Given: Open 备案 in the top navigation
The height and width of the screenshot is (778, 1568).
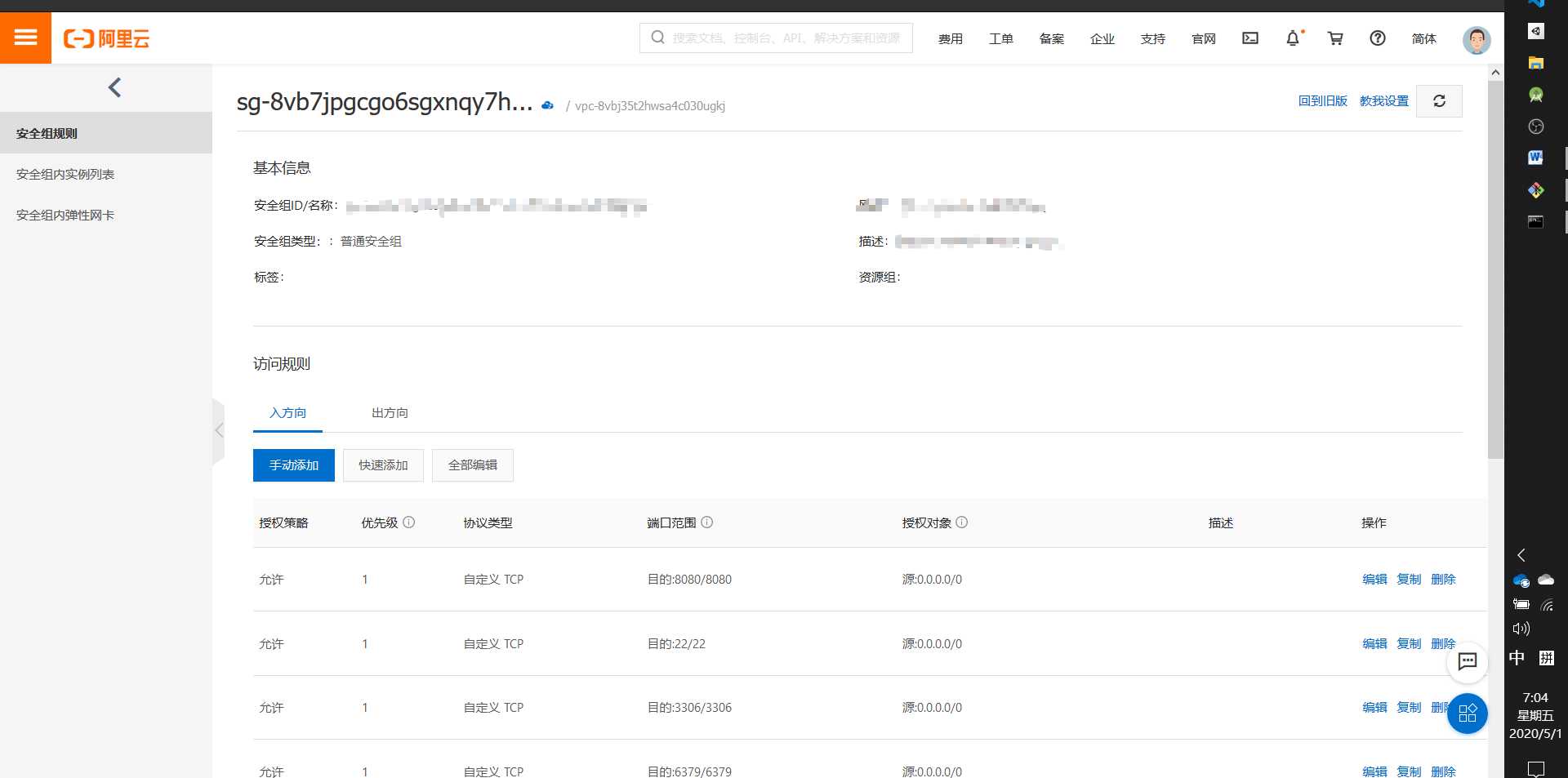Looking at the screenshot, I should pyautogui.click(x=1051, y=38).
